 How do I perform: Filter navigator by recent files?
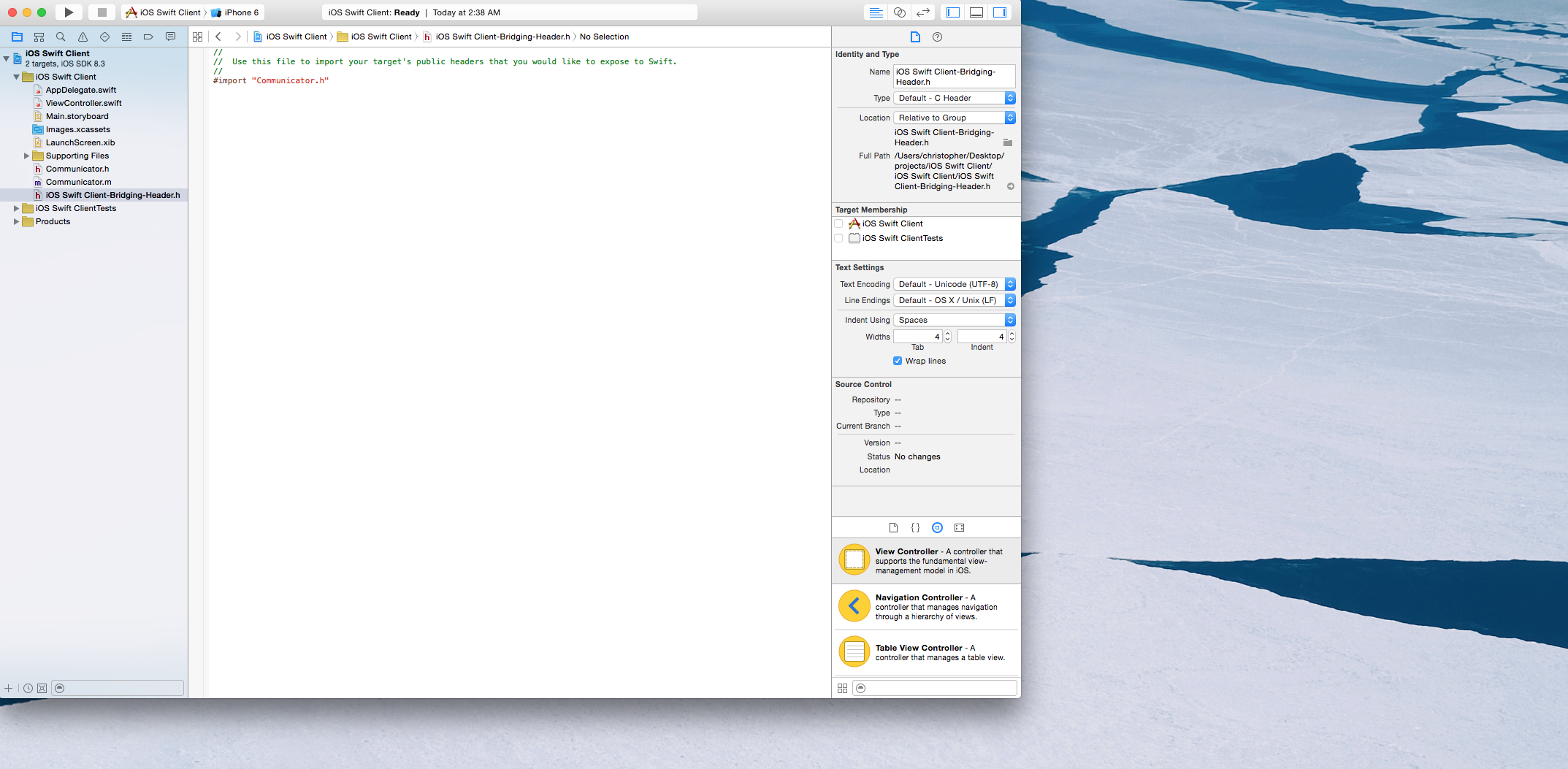28,688
